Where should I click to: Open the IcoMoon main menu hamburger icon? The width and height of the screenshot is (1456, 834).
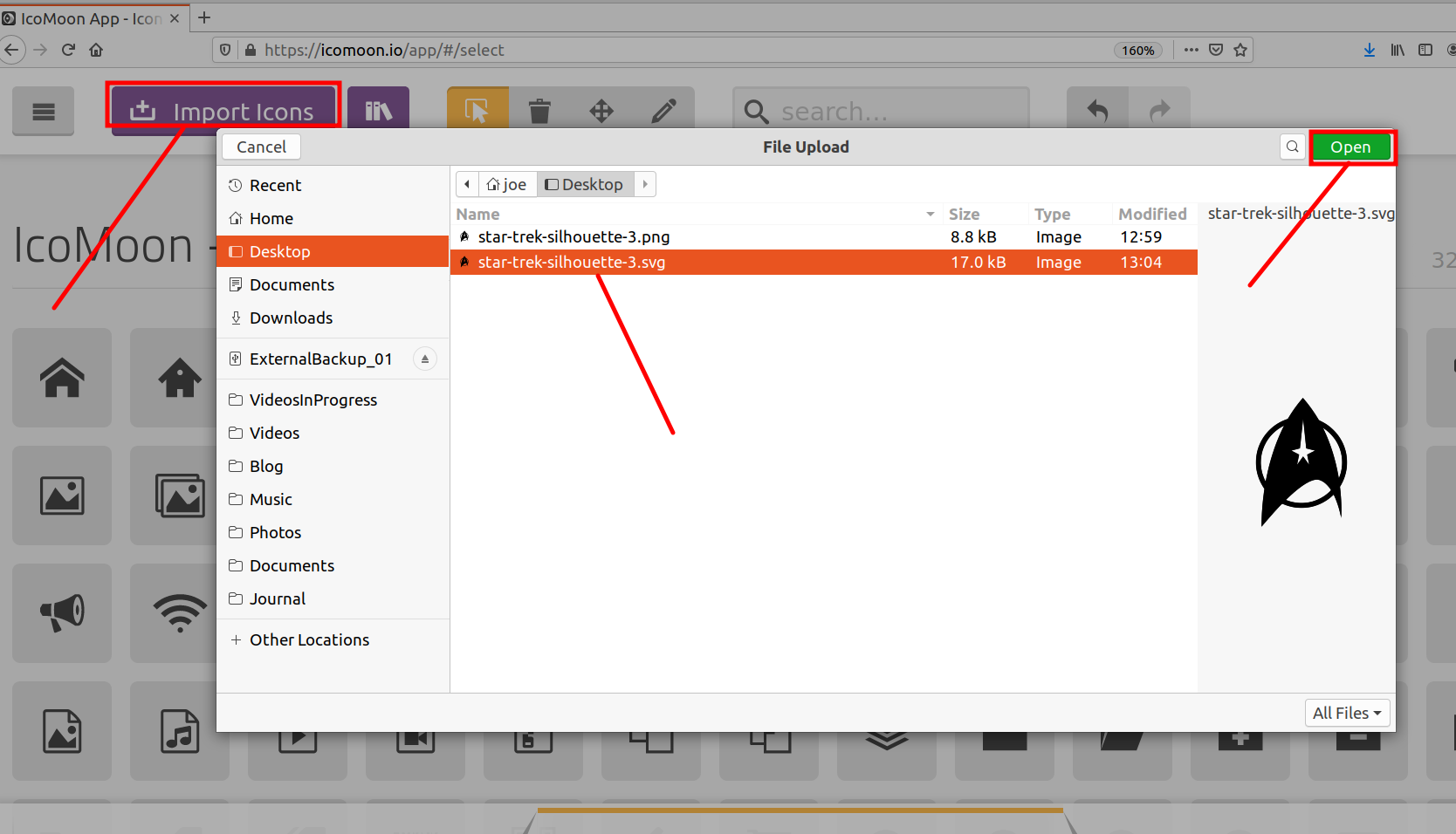tap(43, 112)
